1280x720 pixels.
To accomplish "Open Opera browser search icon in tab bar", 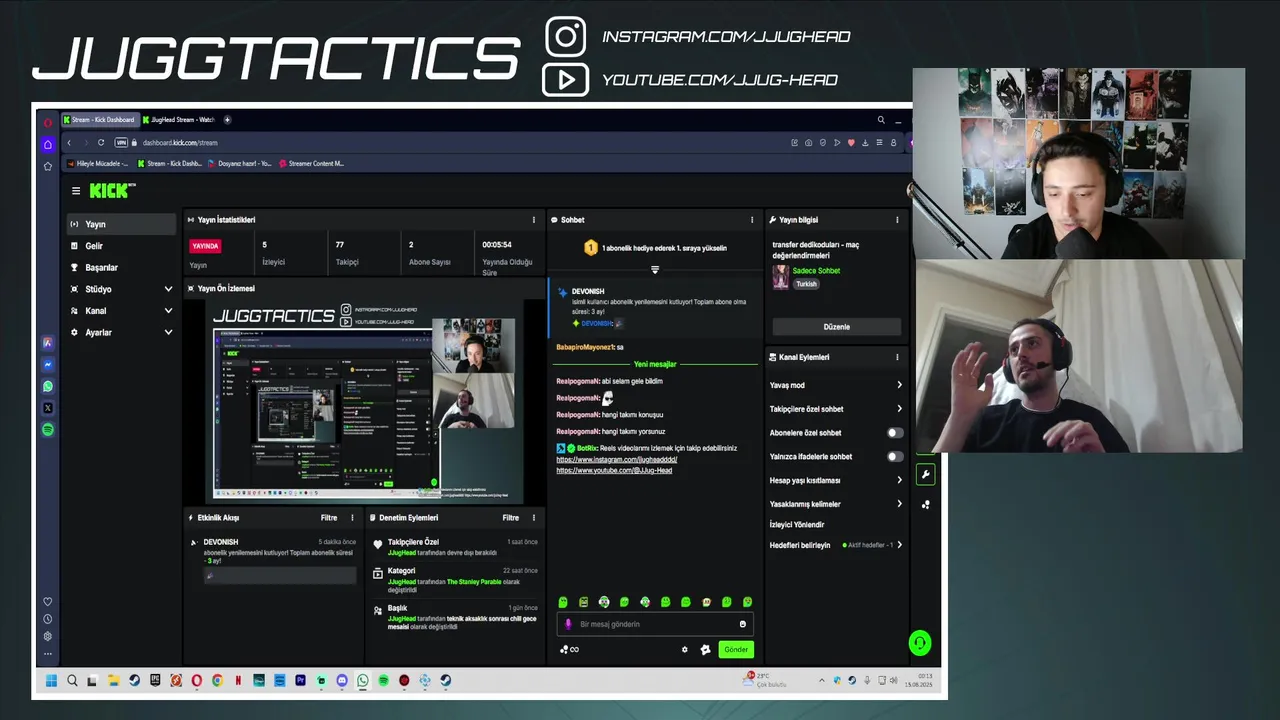I will (881, 120).
